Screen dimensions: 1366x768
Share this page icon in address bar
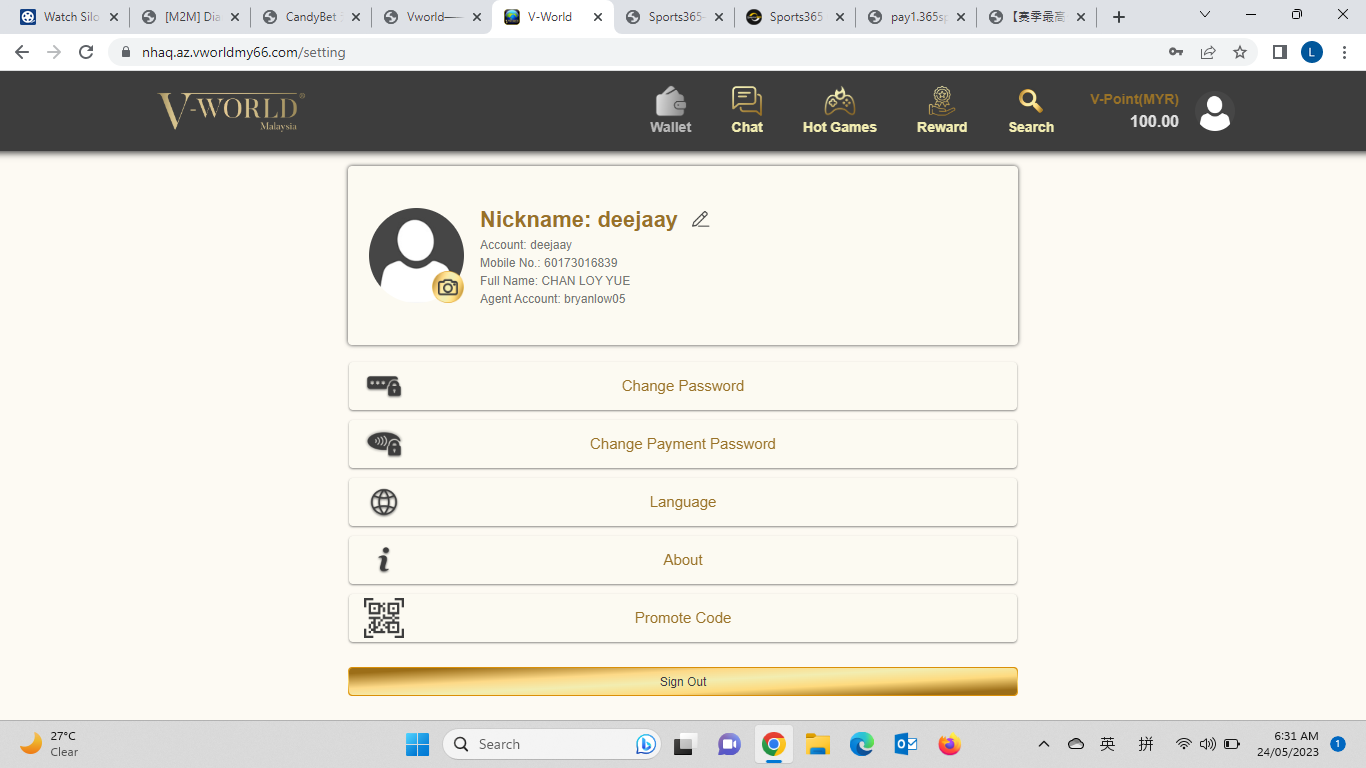click(x=1208, y=52)
